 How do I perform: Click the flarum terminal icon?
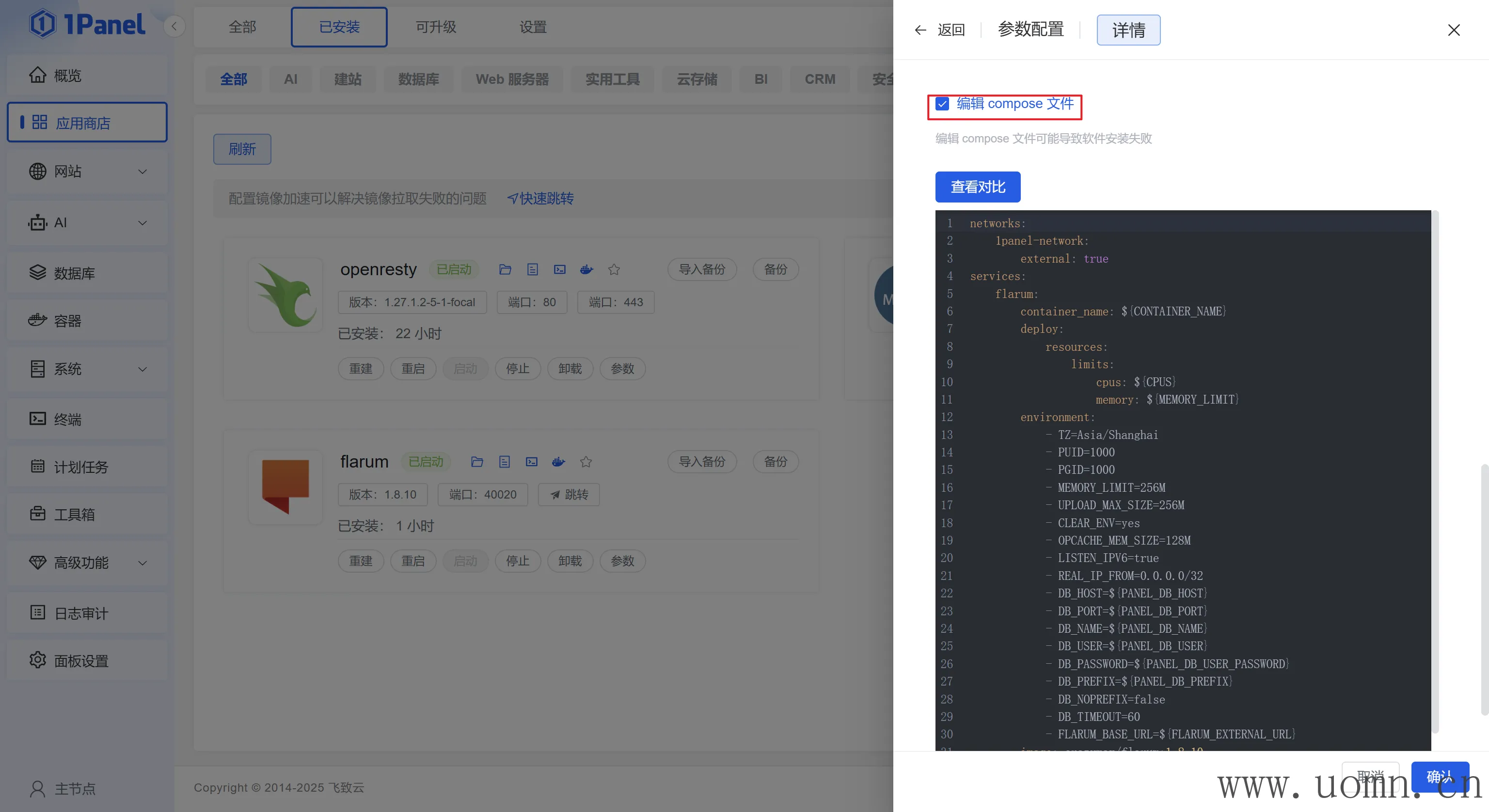point(531,462)
